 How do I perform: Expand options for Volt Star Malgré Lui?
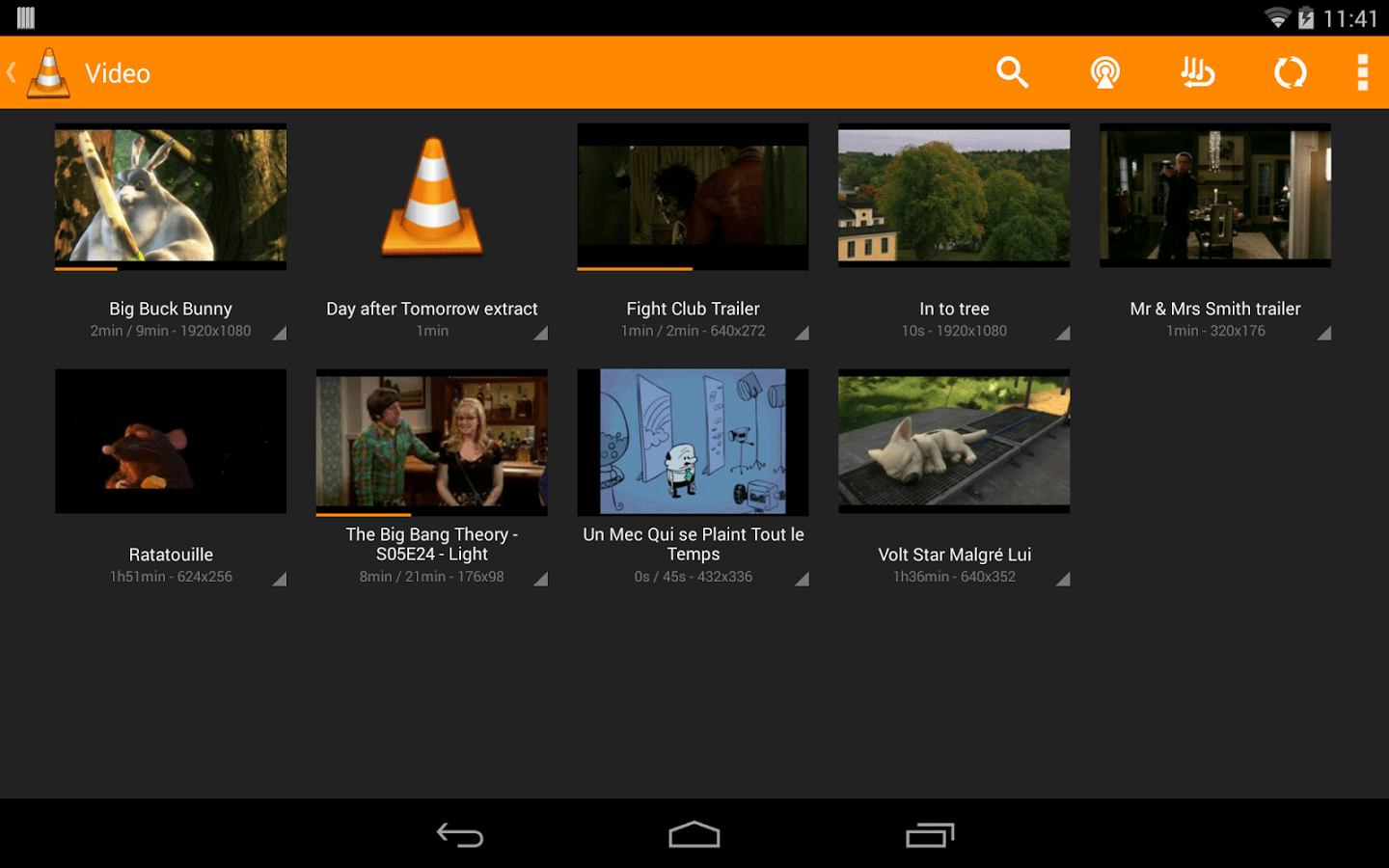click(x=1063, y=580)
